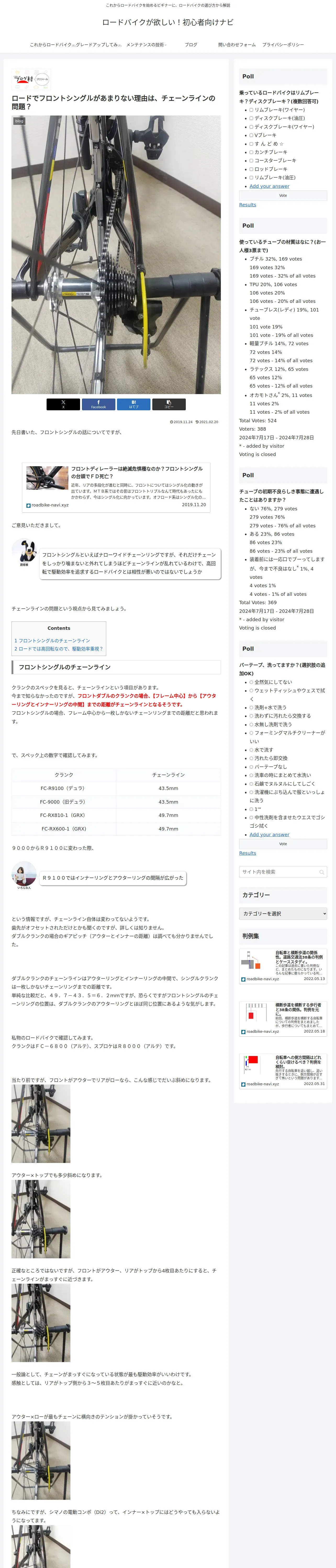The height and width of the screenshot is (1568, 336).
Task: Expand the グレードアップしてみ… nav menu
Action: pyautogui.click(x=99, y=45)
